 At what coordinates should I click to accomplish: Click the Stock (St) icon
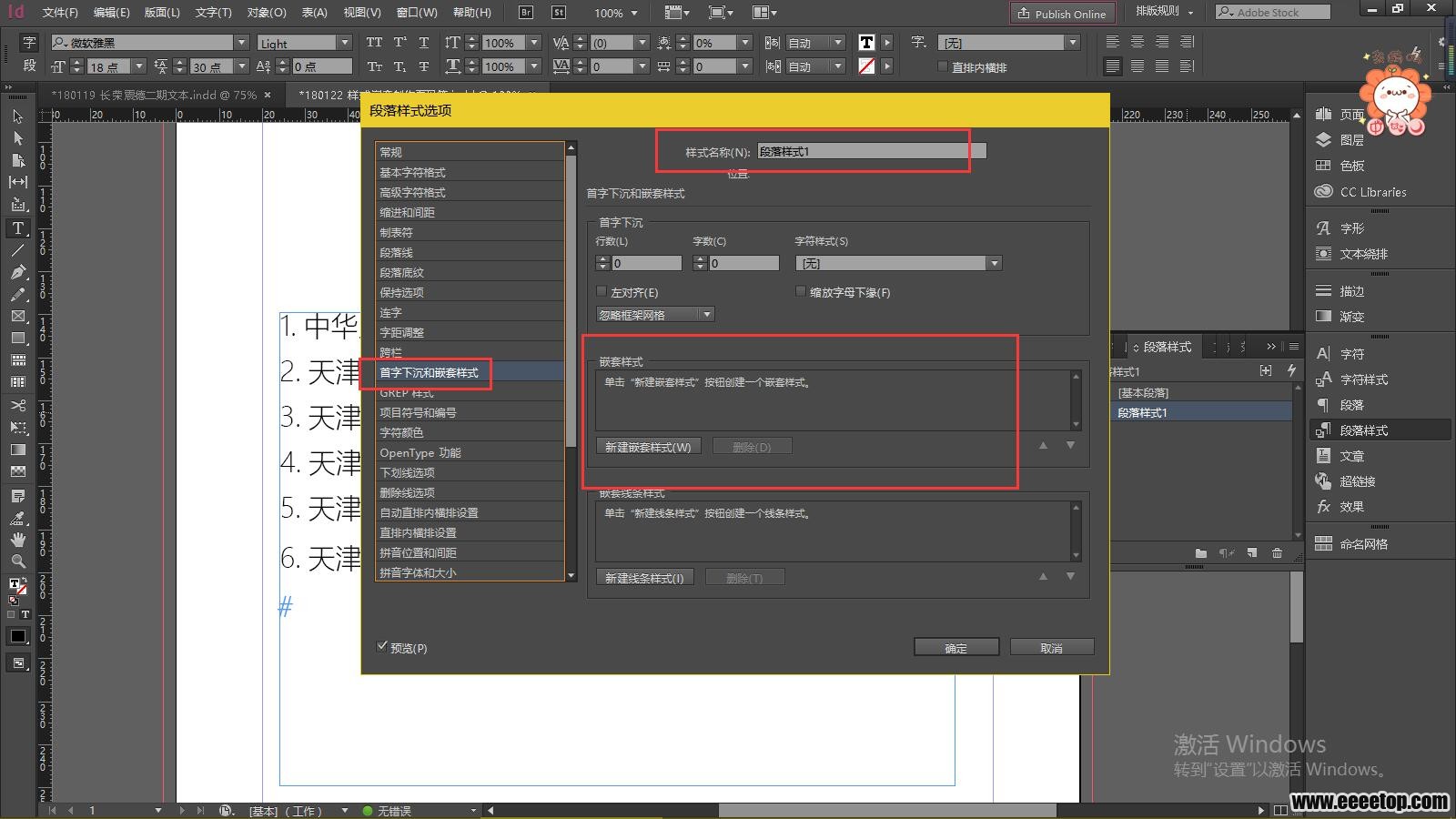(x=559, y=13)
